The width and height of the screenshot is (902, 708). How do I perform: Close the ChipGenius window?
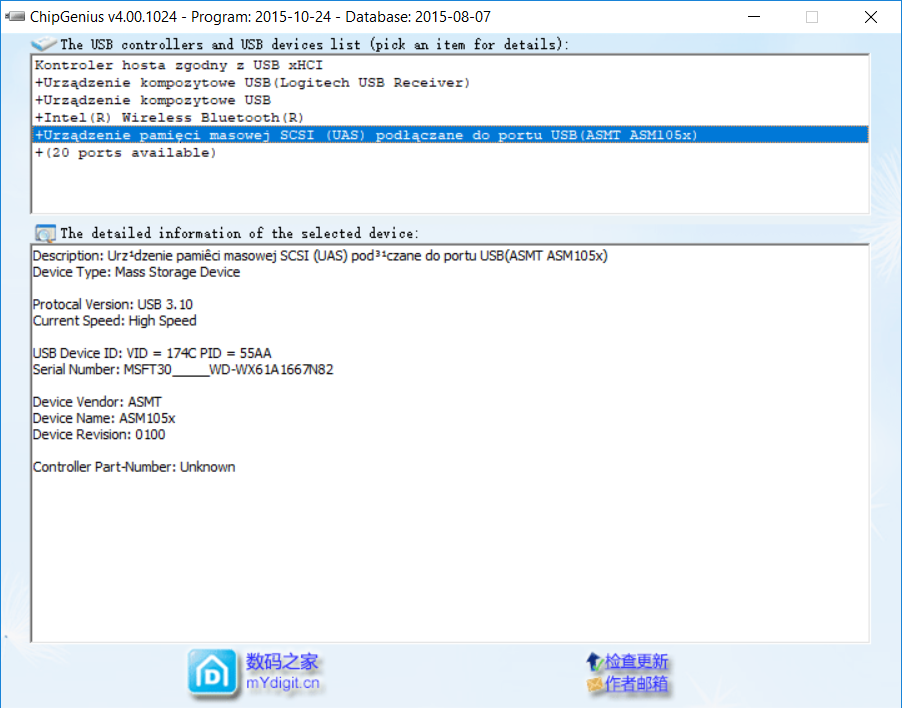871,17
